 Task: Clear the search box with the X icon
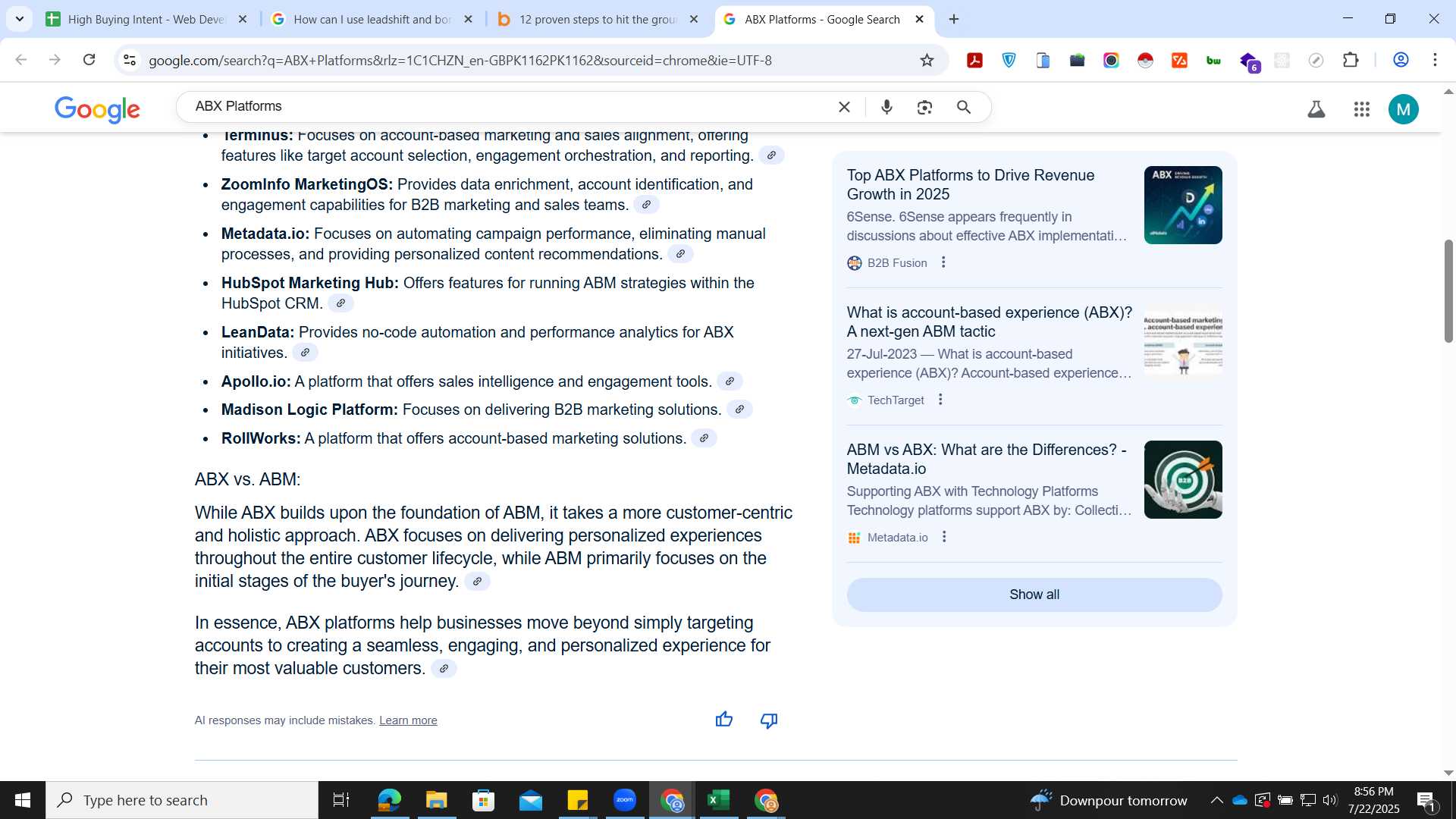coord(844,107)
